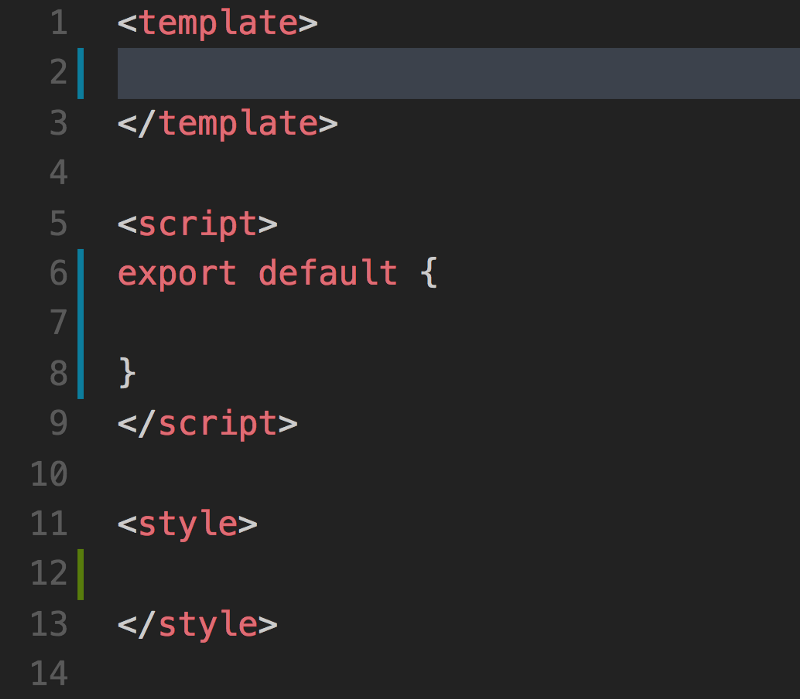Click the blue change marker beside line 7

click(x=80, y=323)
